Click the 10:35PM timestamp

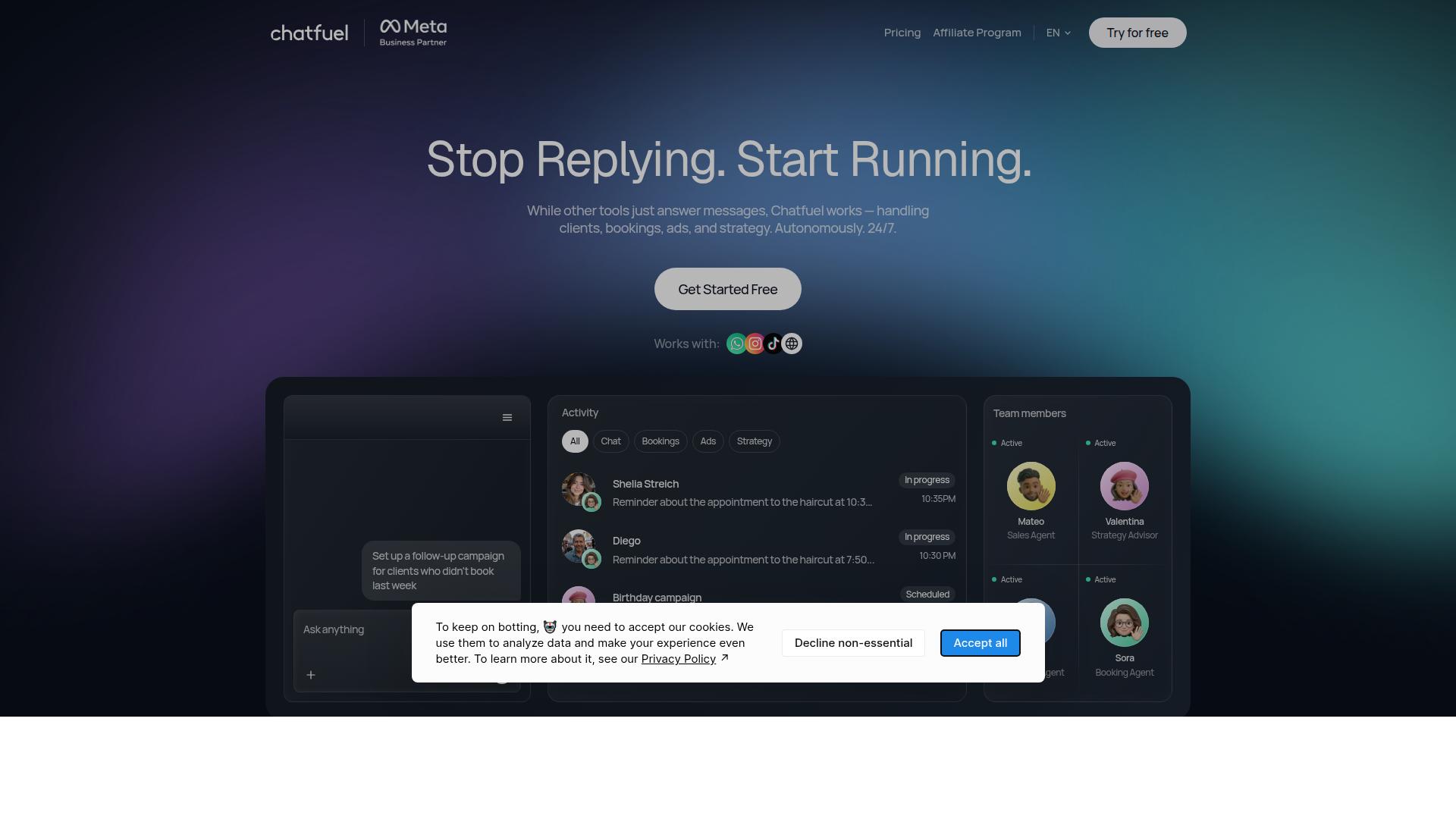(x=938, y=499)
